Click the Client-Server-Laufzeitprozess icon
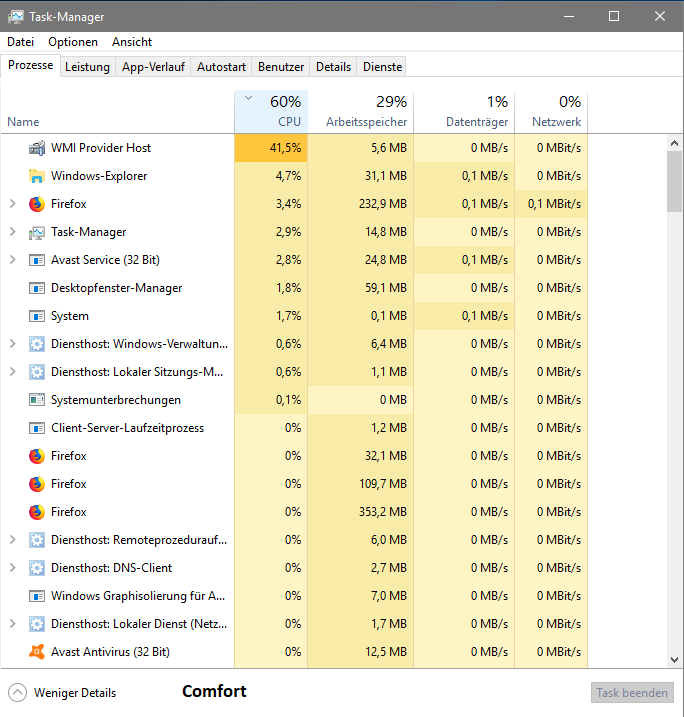The width and height of the screenshot is (684, 717). pyautogui.click(x=37, y=428)
